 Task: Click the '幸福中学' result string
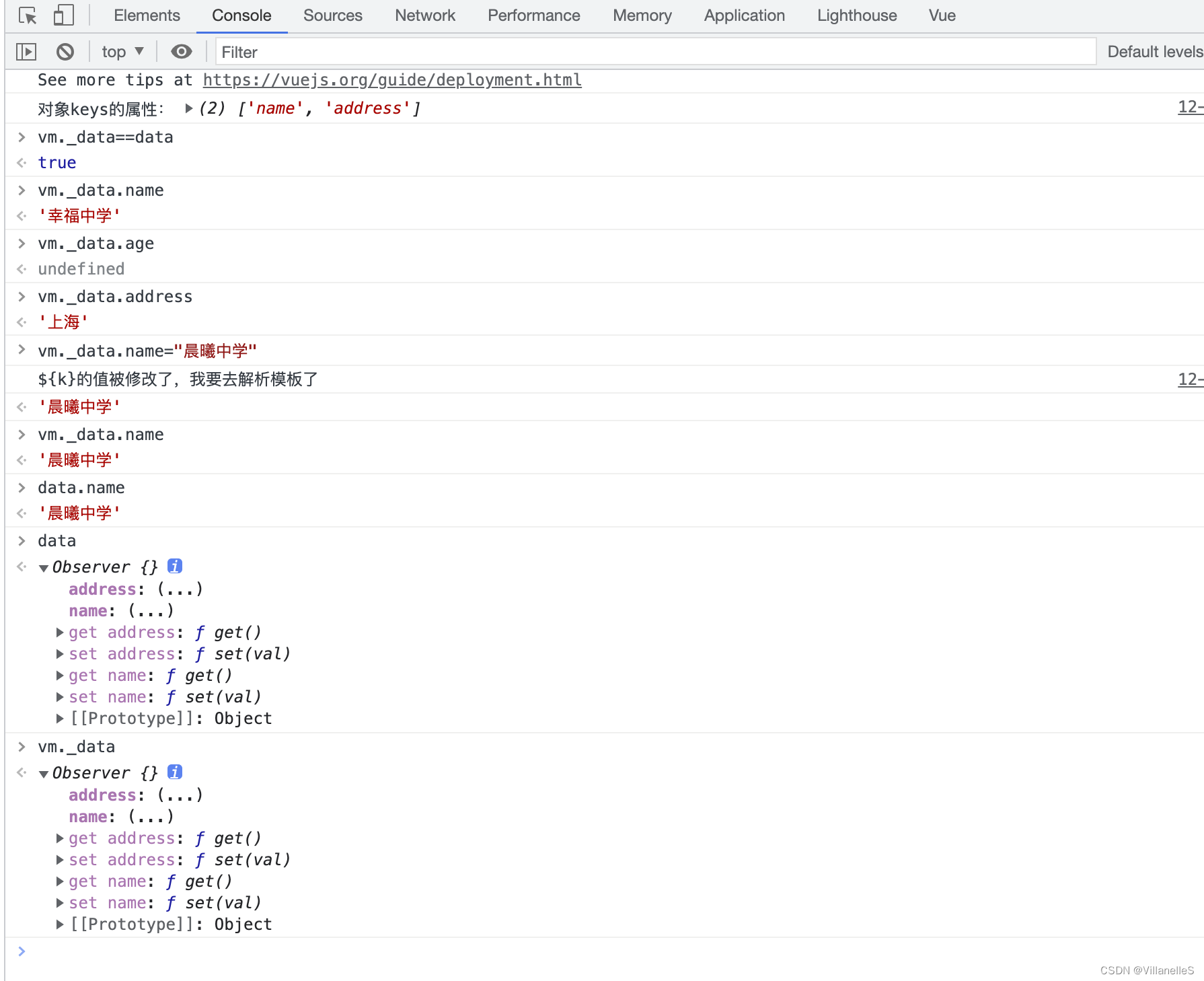pyautogui.click(x=79, y=216)
